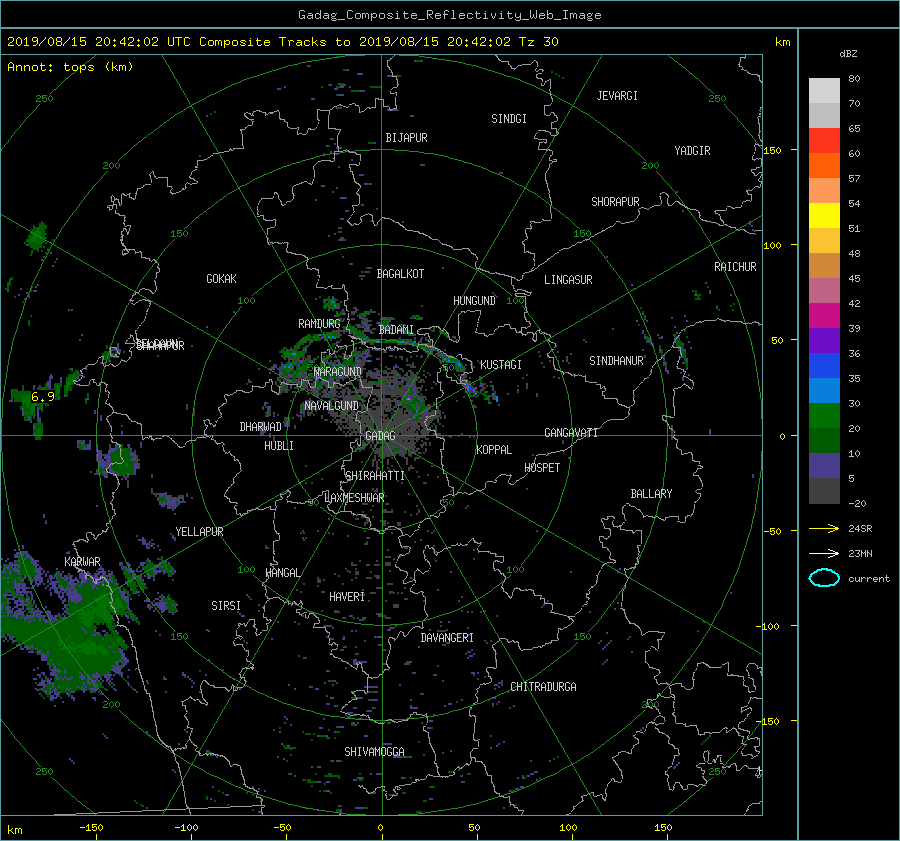Screen dimensions: 900x841
Task: Click the GADAG radar center label
Action: [x=380, y=436]
